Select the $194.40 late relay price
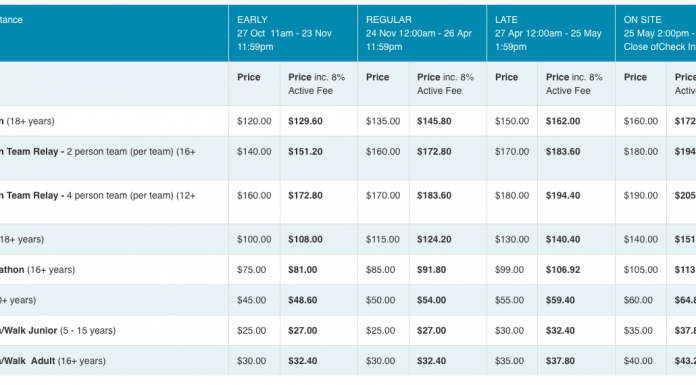The width and height of the screenshot is (696, 385). point(563,196)
